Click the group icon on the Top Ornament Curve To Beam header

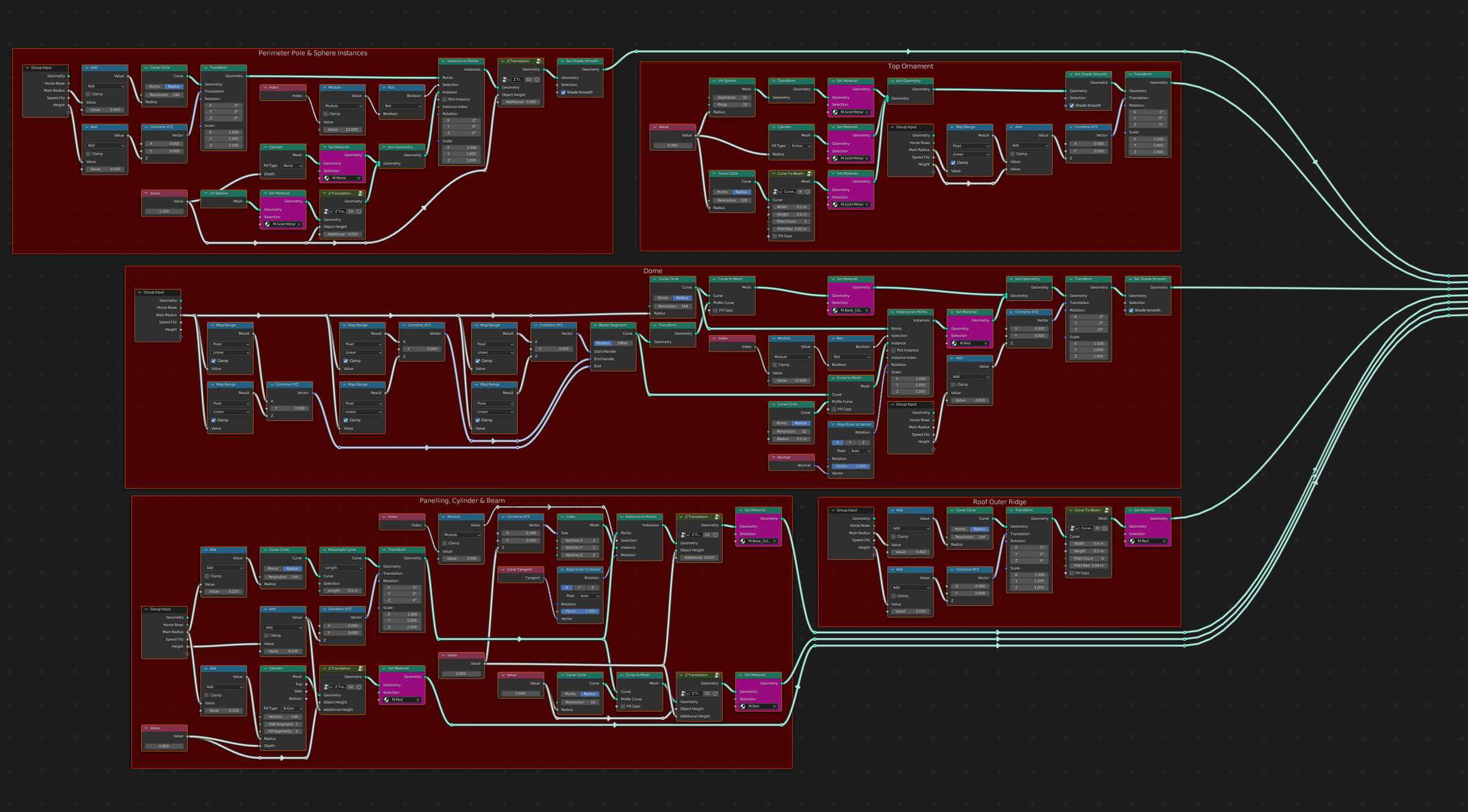[809, 174]
